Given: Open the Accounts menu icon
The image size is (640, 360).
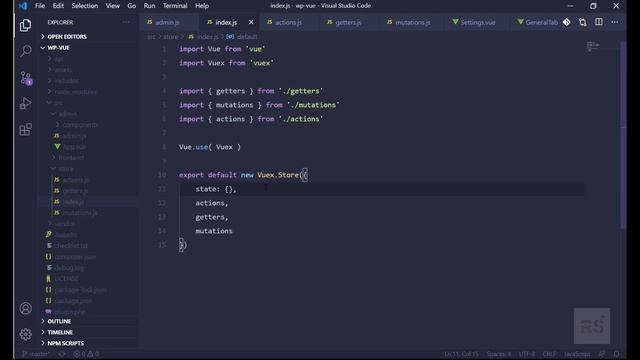Looking at the screenshot, I should (x=25, y=308).
